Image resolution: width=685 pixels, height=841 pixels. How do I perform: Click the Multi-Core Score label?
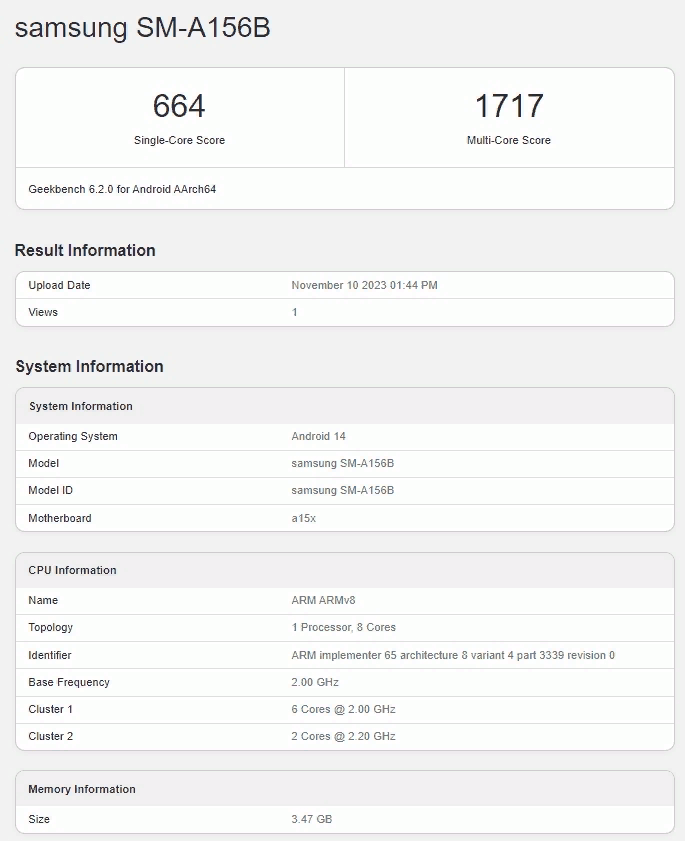(x=509, y=140)
